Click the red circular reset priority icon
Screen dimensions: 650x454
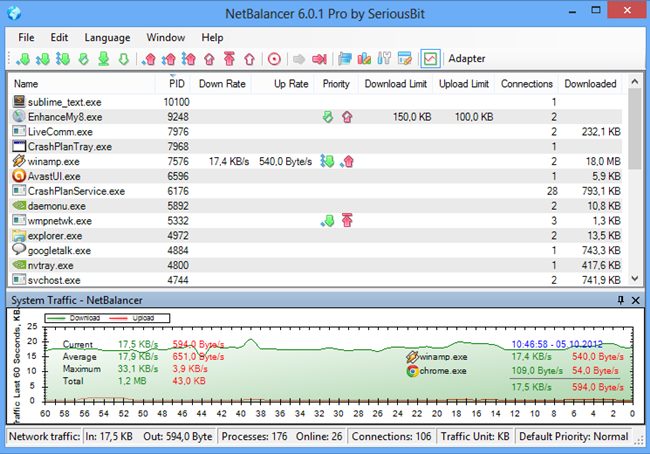tap(275, 59)
